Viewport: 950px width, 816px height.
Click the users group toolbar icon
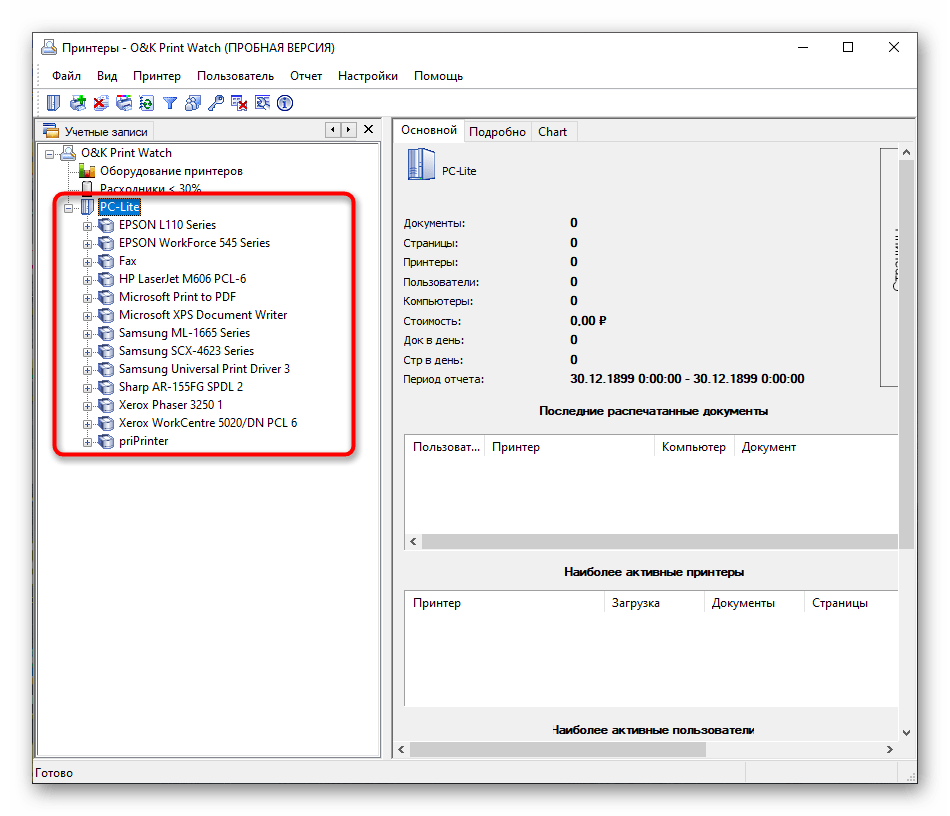pyautogui.click(x=193, y=103)
